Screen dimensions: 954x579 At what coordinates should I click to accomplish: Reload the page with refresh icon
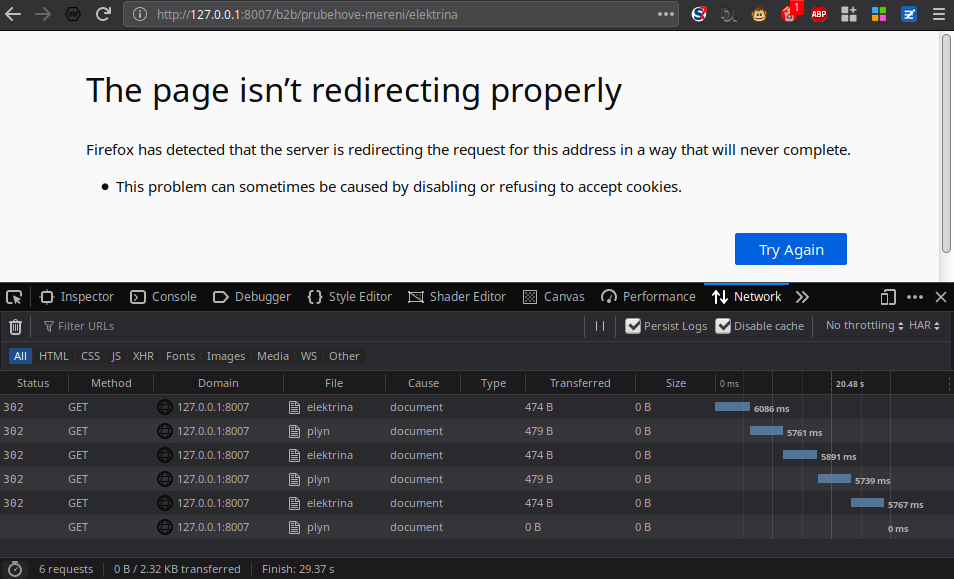[103, 14]
